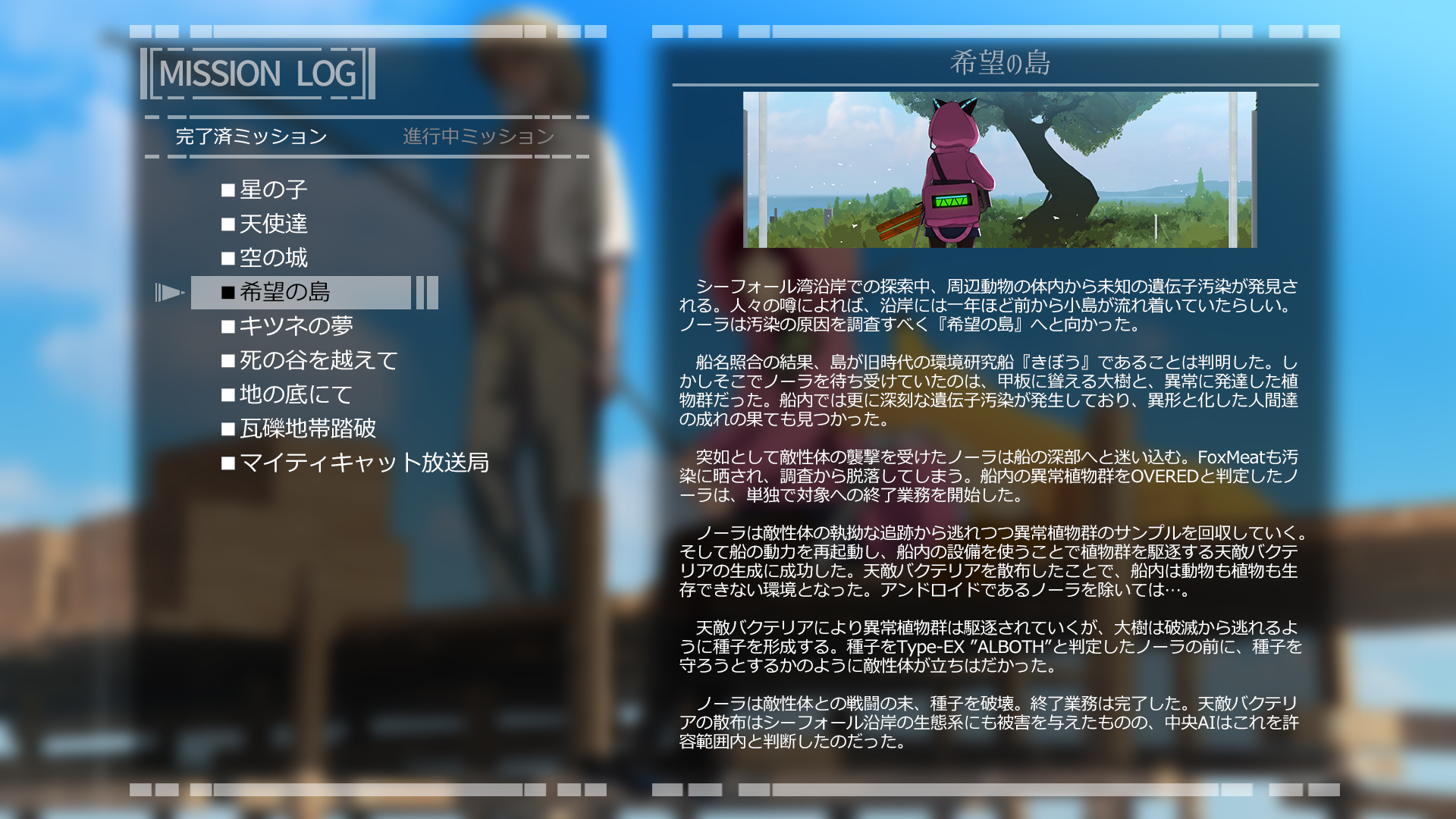Choose the 空の城 mission
The image size is (1456, 819).
pyautogui.click(x=273, y=258)
